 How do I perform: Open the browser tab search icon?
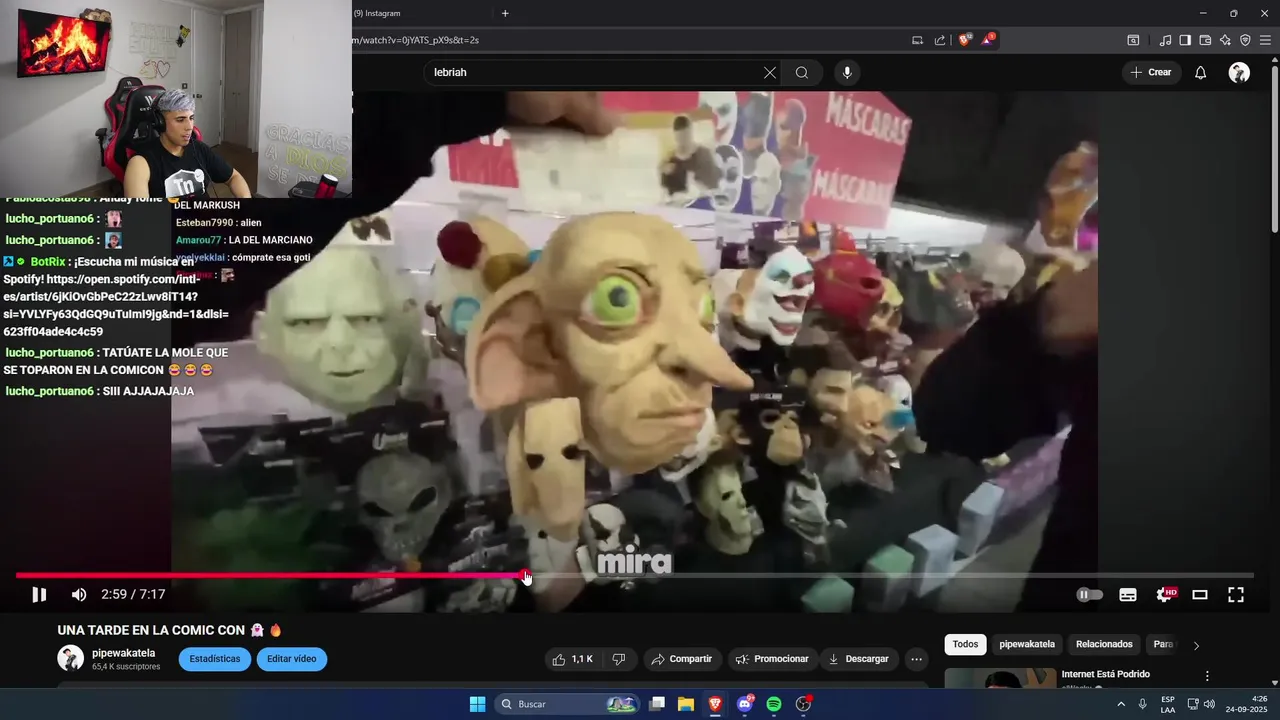(1133, 40)
